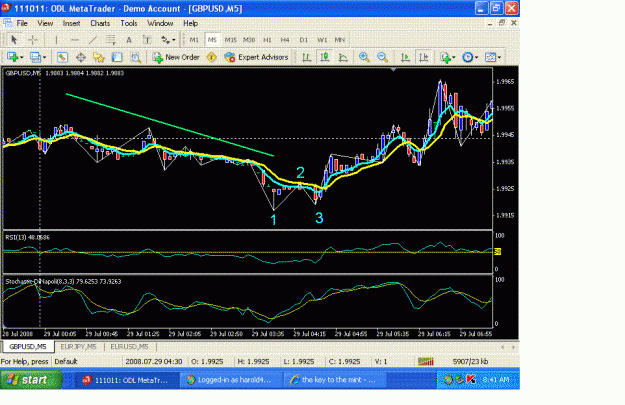The width and height of the screenshot is (625, 405).
Task: Enable Expert Advisors button
Action: point(256,57)
